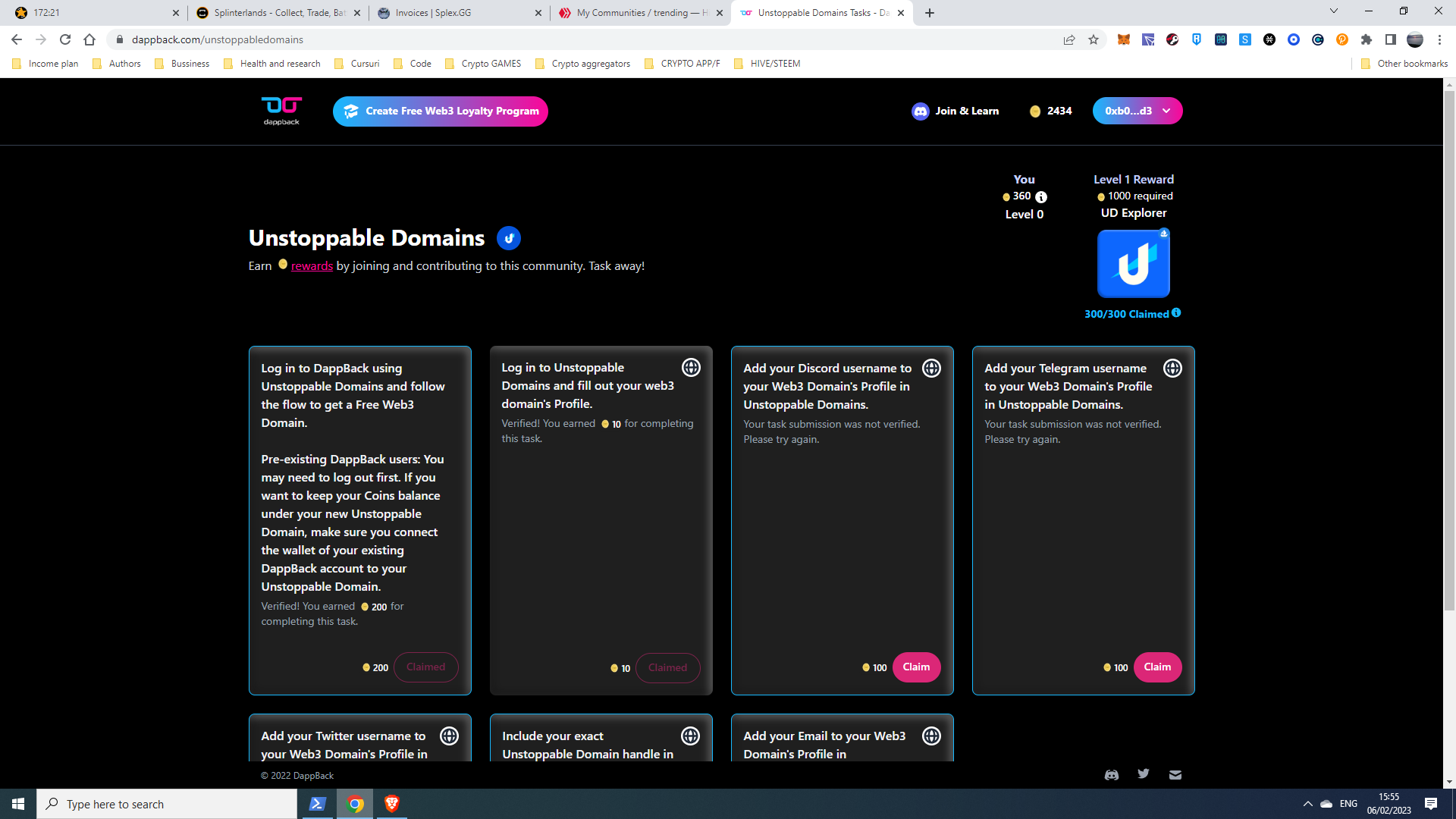Bookmark this page with star icon
The height and width of the screenshot is (819, 1456).
click(x=1094, y=39)
